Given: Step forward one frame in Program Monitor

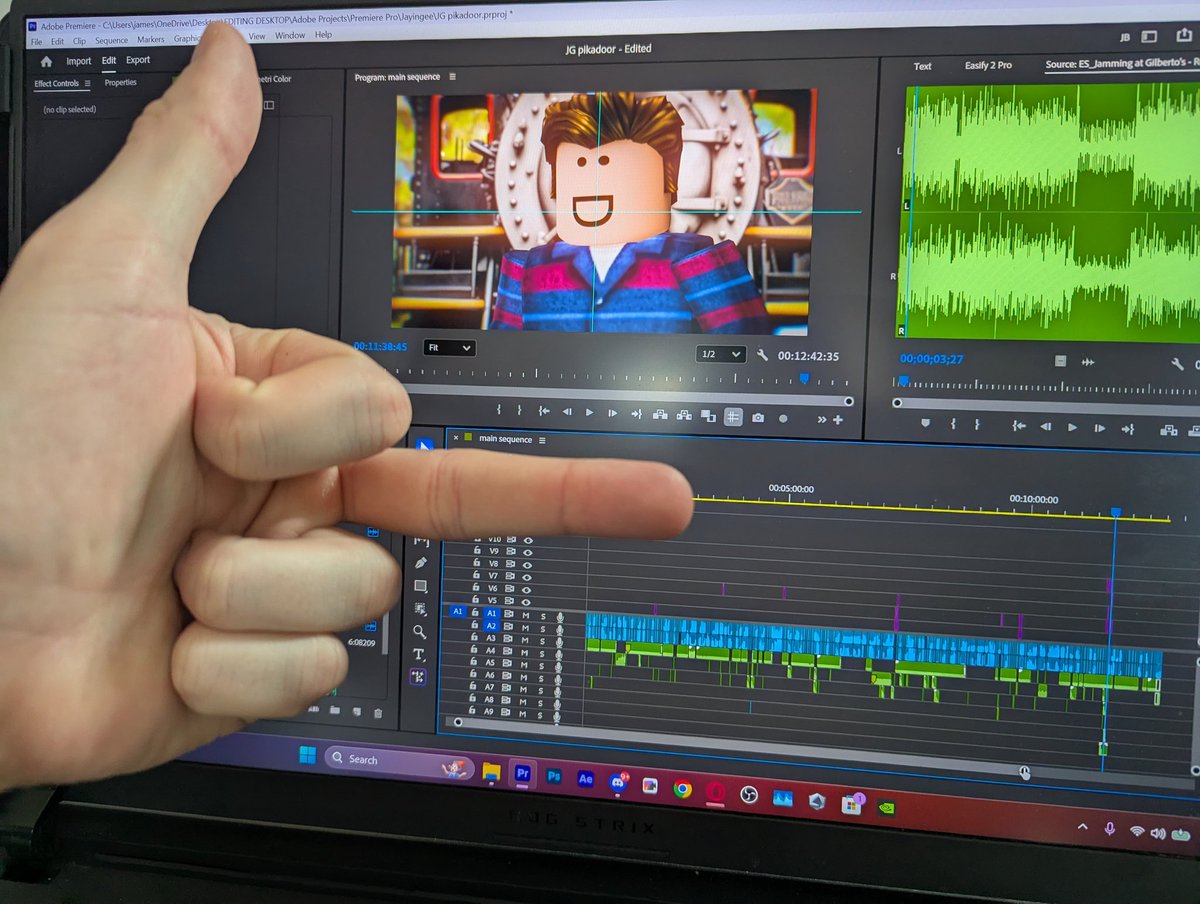Looking at the screenshot, I should (x=613, y=413).
